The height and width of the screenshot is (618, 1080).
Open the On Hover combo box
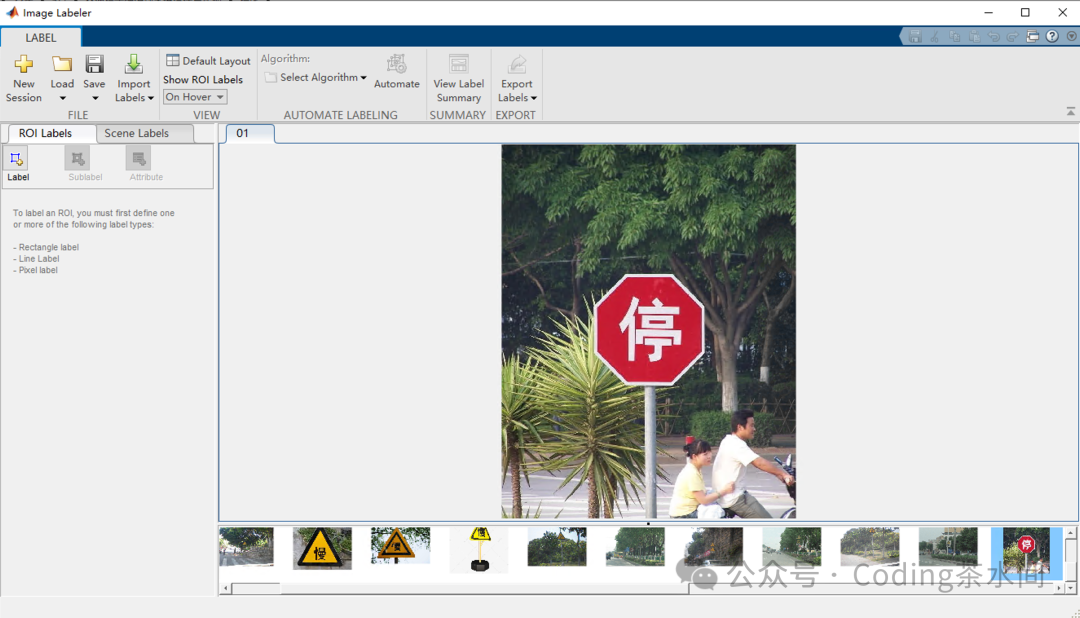195,97
